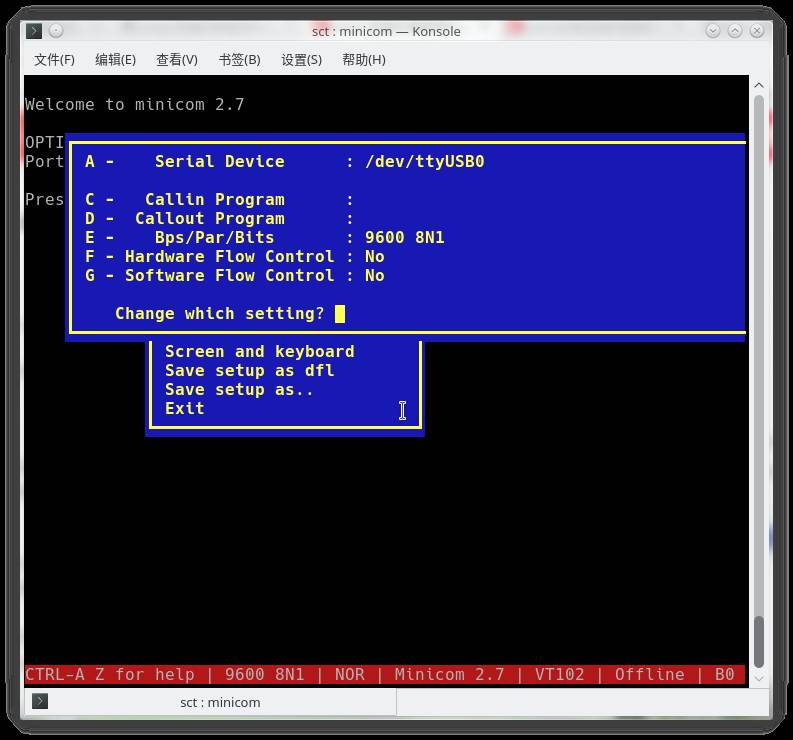
Task: Open the 查看(V) menu
Action: 177,60
